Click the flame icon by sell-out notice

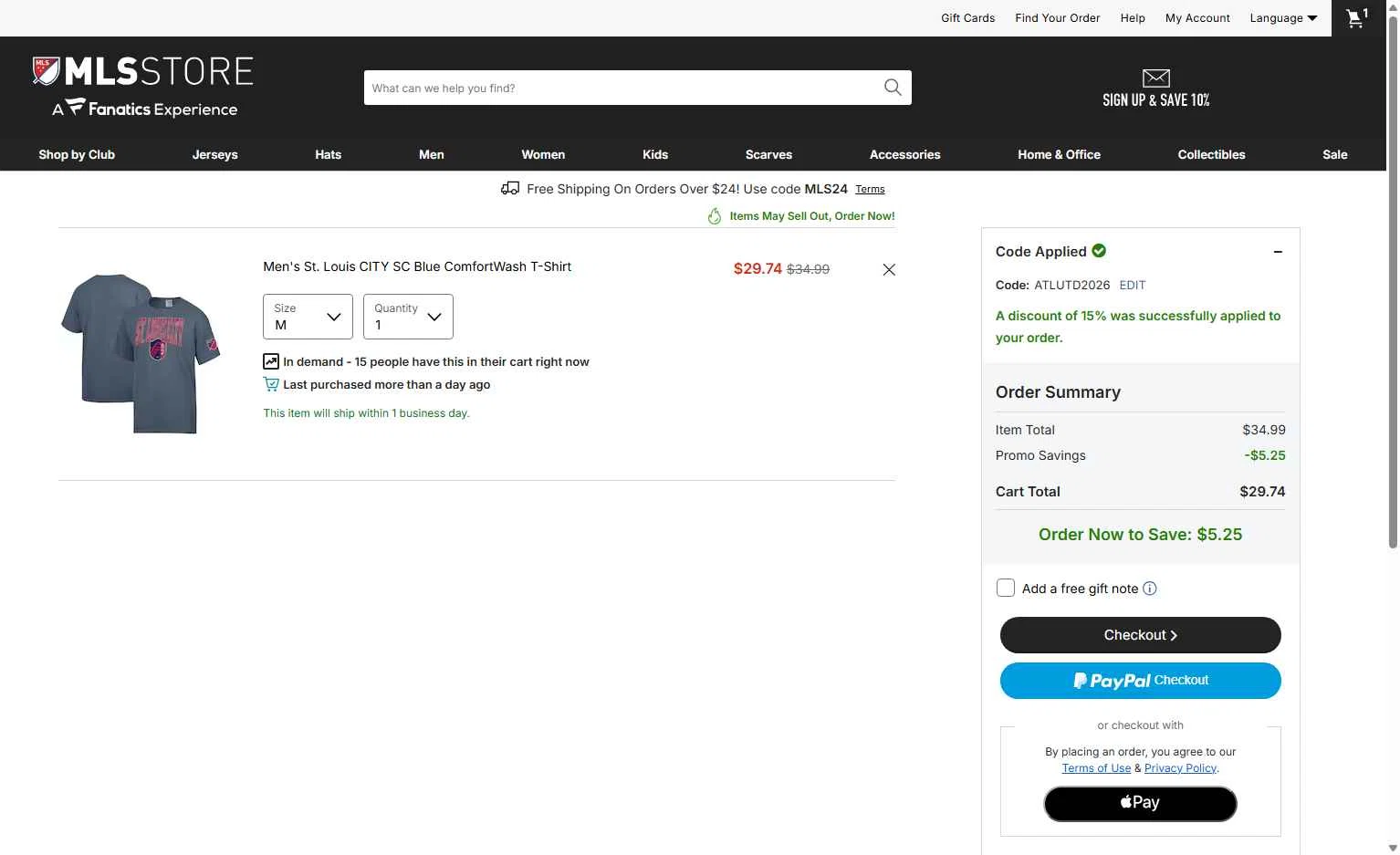(x=715, y=216)
